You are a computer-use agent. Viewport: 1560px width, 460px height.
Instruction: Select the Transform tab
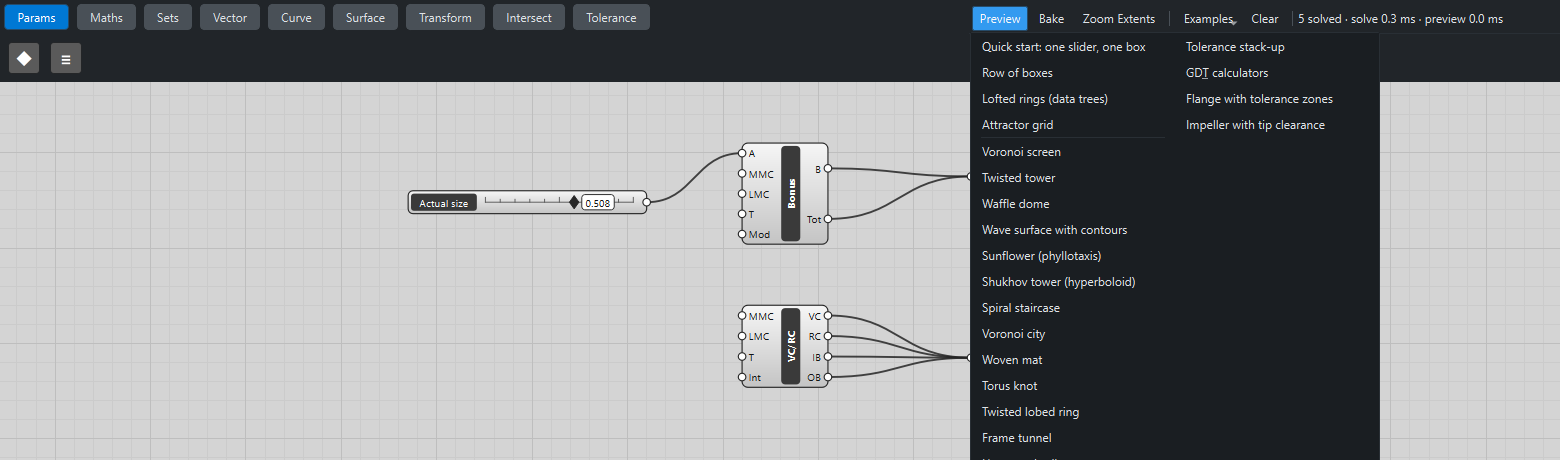coord(445,17)
